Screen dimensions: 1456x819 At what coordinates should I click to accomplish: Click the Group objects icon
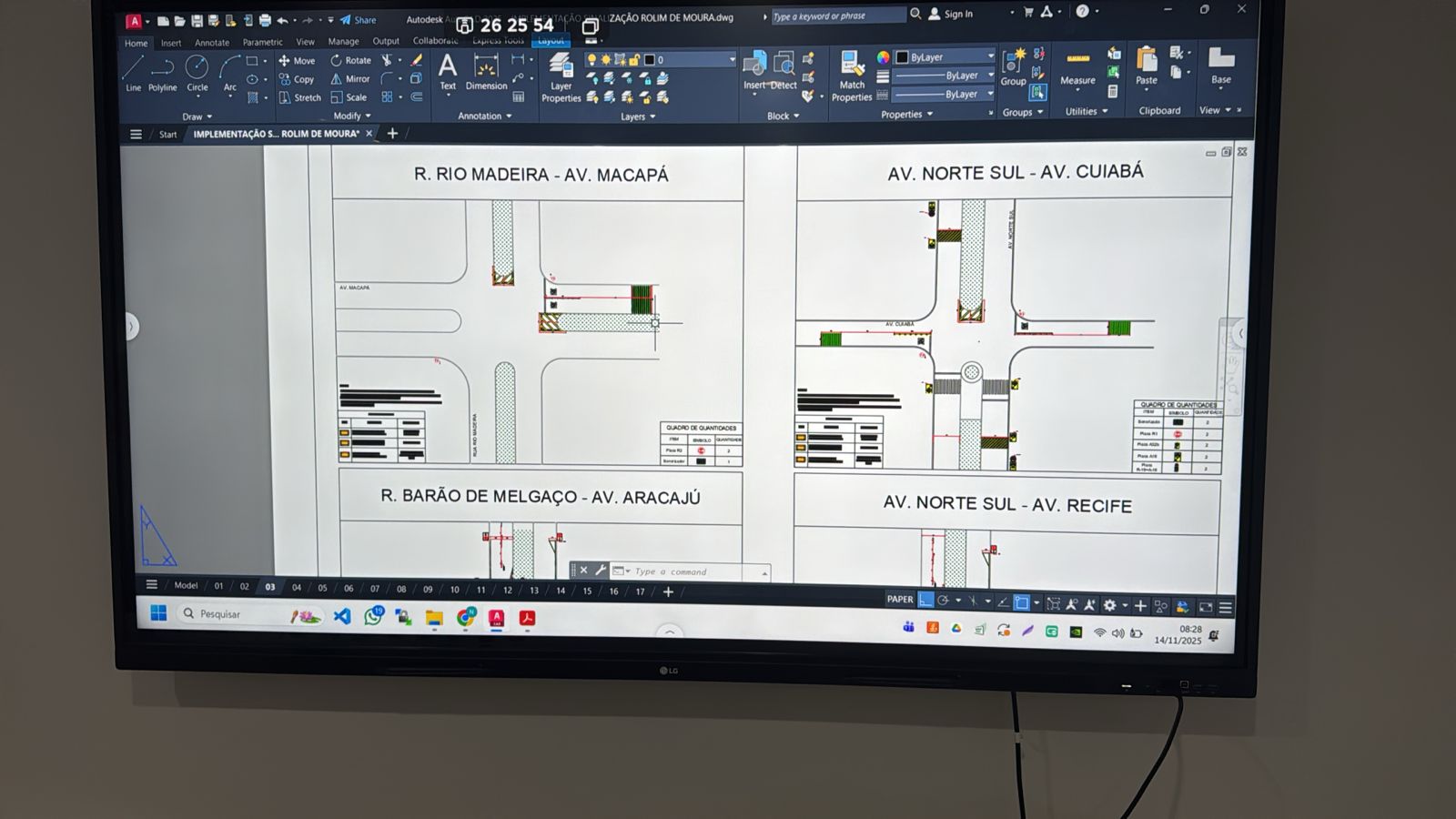pyautogui.click(x=1013, y=67)
